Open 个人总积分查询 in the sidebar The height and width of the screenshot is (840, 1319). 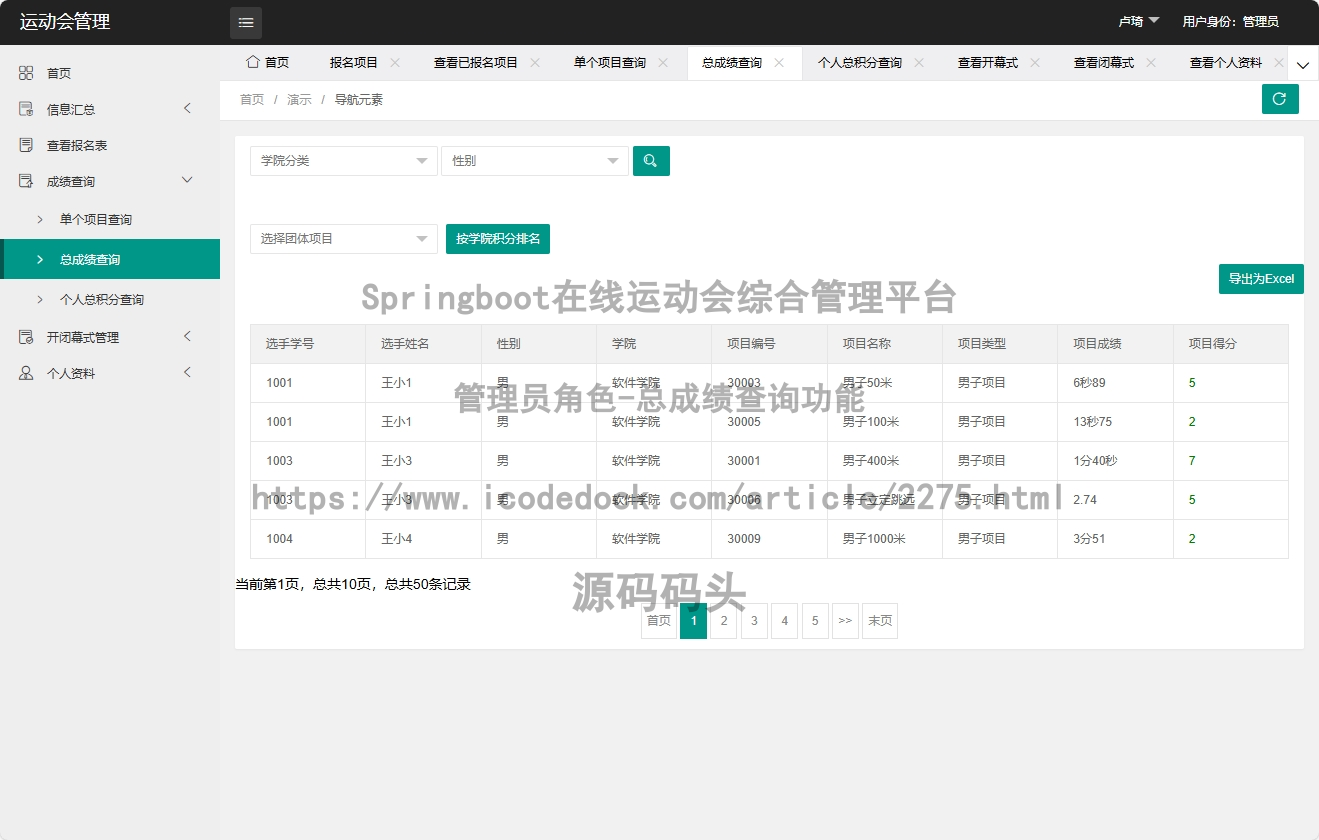coord(110,299)
